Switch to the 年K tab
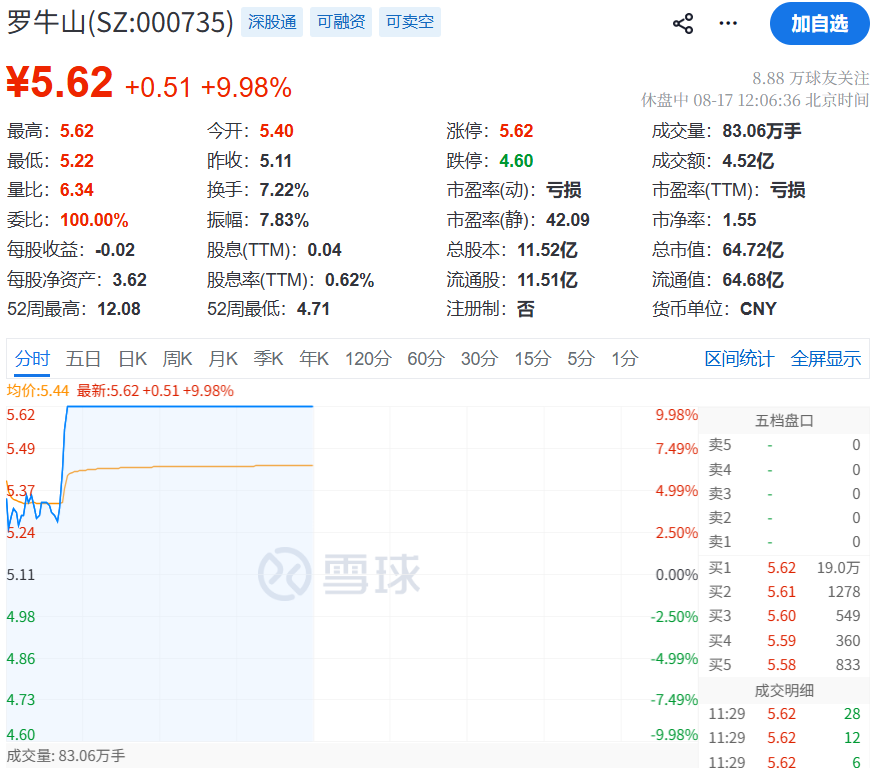Viewport: 873px width, 768px height. tap(314, 359)
